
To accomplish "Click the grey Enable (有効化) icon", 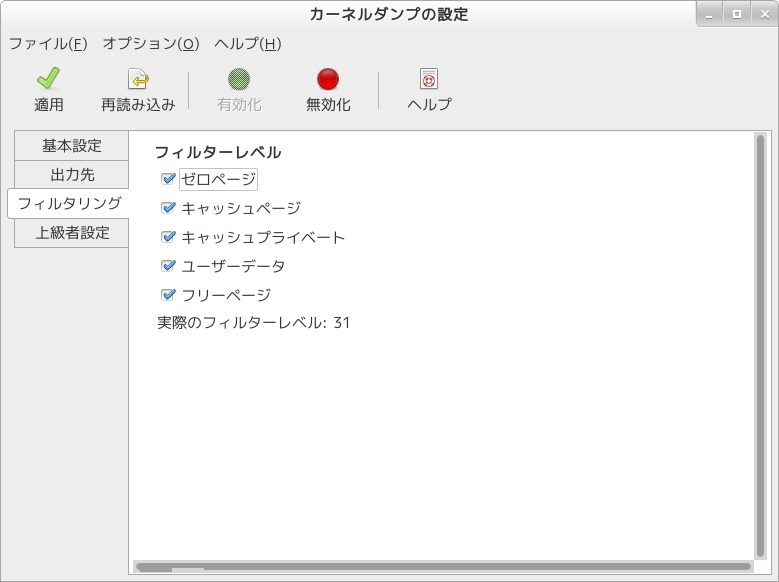I will click(239, 80).
